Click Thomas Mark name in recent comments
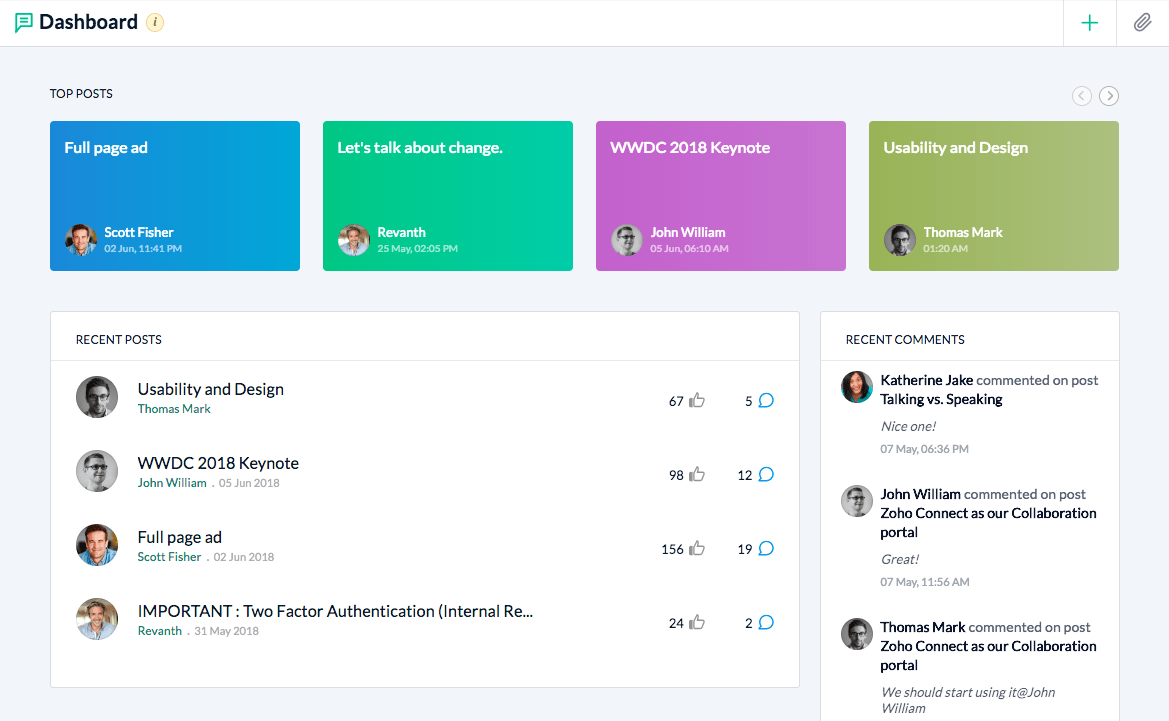The image size is (1169, 721). coord(922,627)
